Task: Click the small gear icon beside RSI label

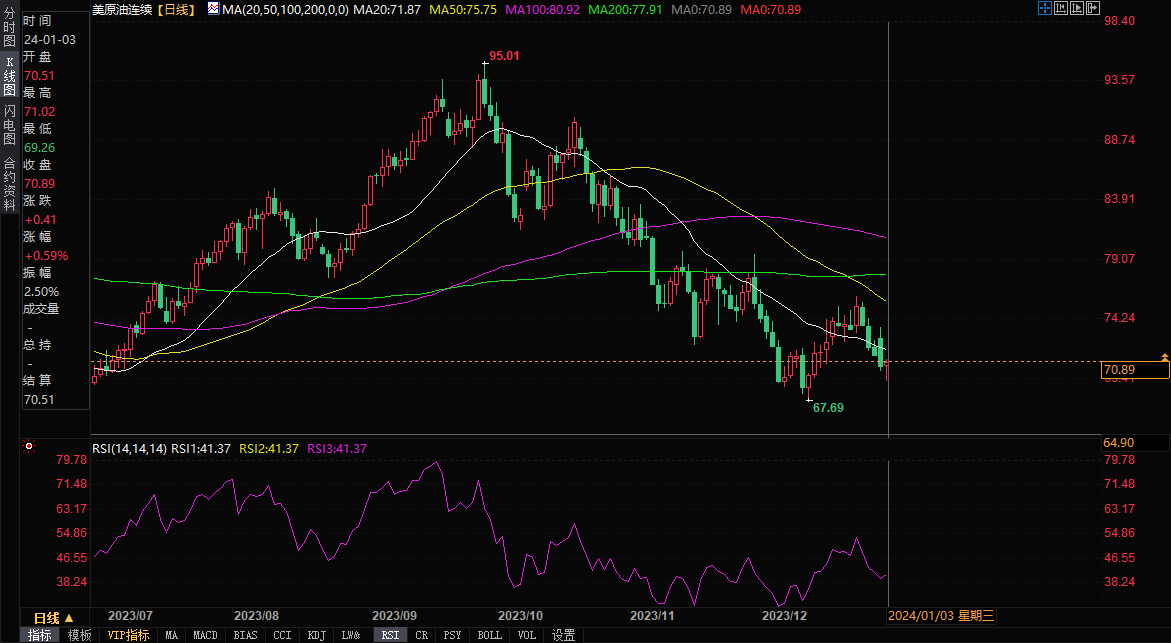Action: pyautogui.click(x=29, y=447)
